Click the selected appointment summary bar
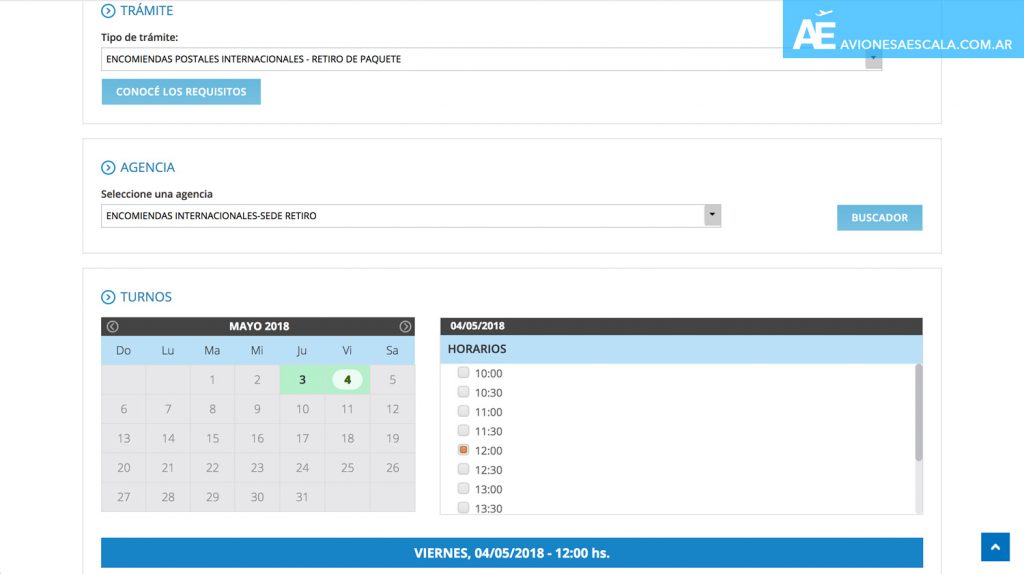Image resolution: width=1024 pixels, height=574 pixels. [511, 553]
